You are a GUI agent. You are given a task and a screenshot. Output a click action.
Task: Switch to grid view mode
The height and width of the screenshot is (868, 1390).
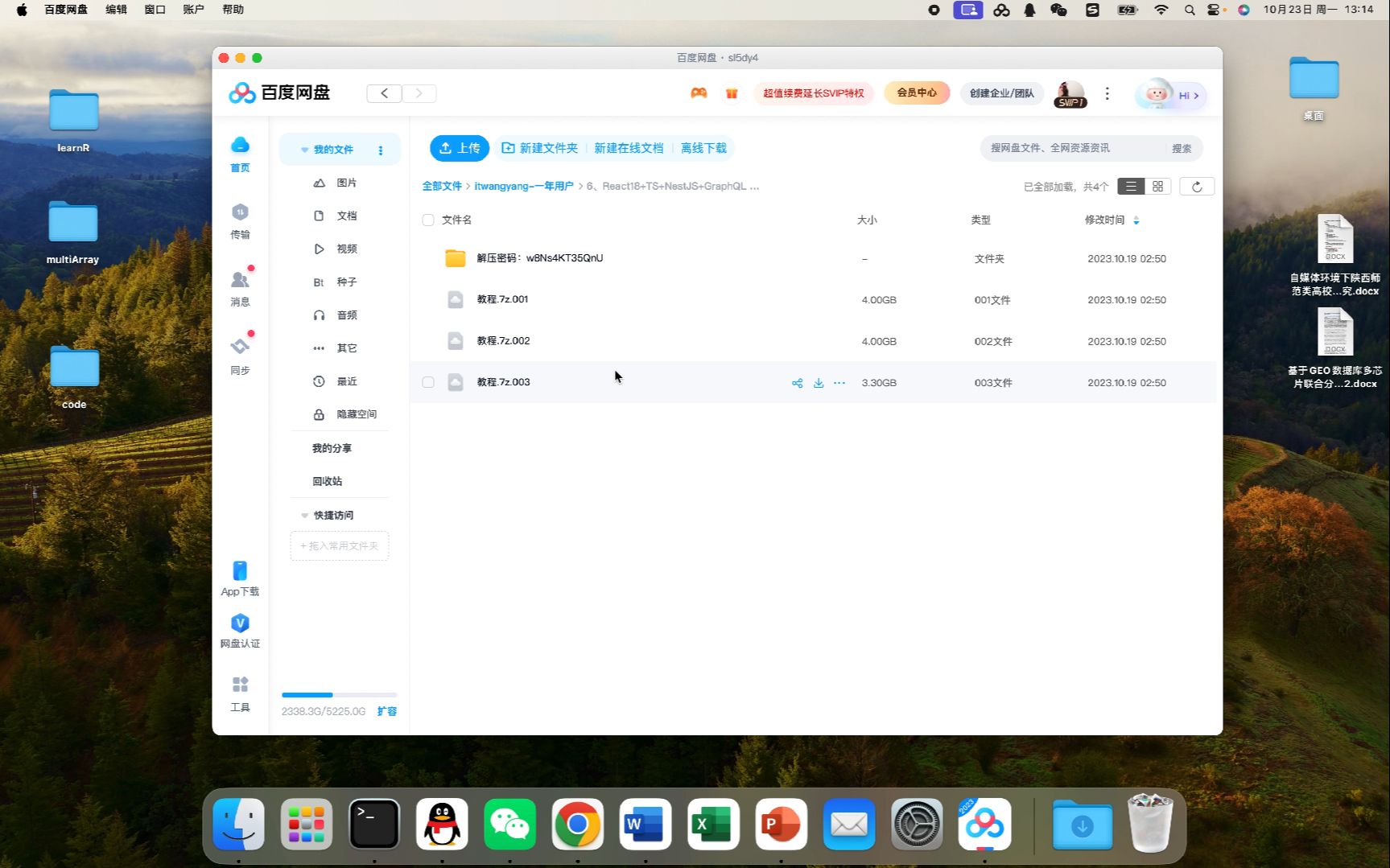[x=1157, y=187]
